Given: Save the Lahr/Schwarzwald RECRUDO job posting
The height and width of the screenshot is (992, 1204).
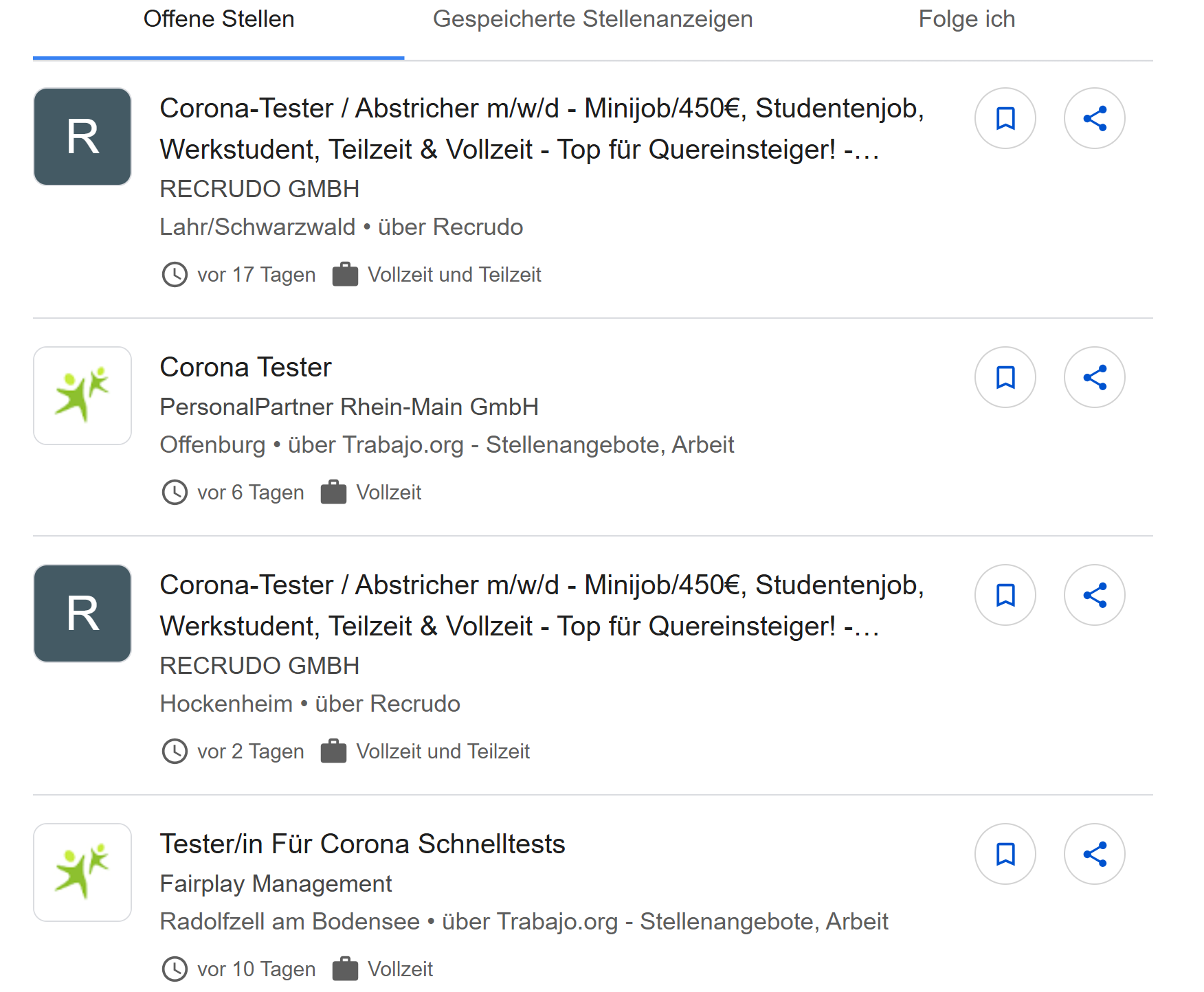Looking at the screenshot, I should 1005,118.
